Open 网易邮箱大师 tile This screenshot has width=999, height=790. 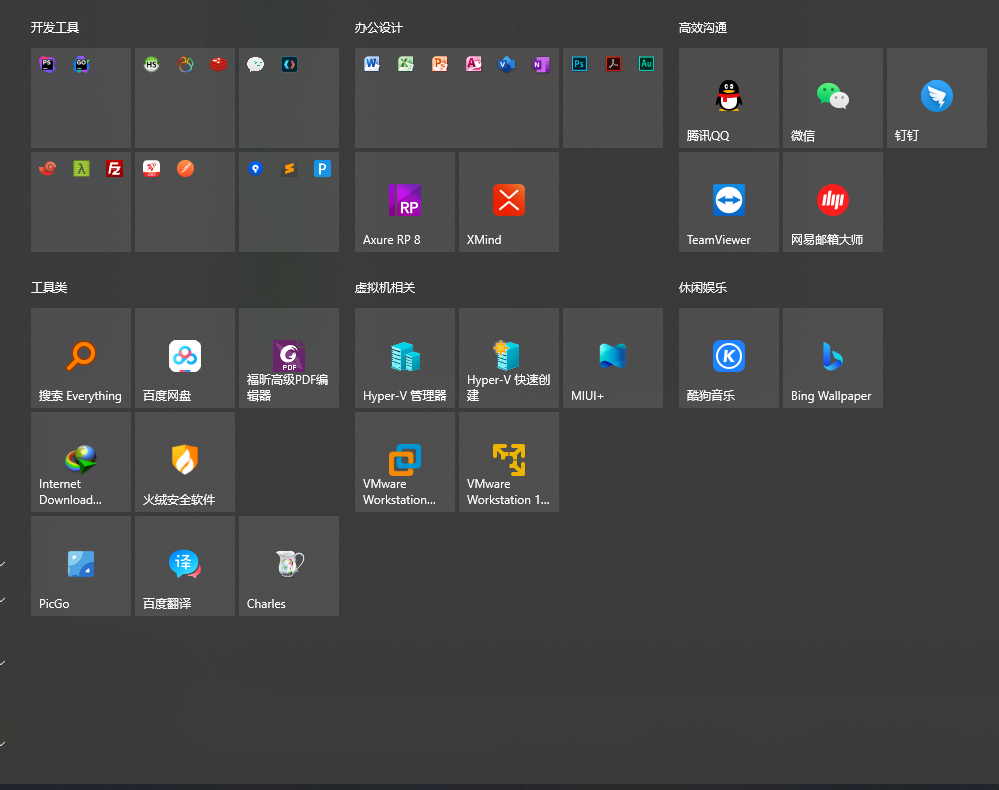833,202
